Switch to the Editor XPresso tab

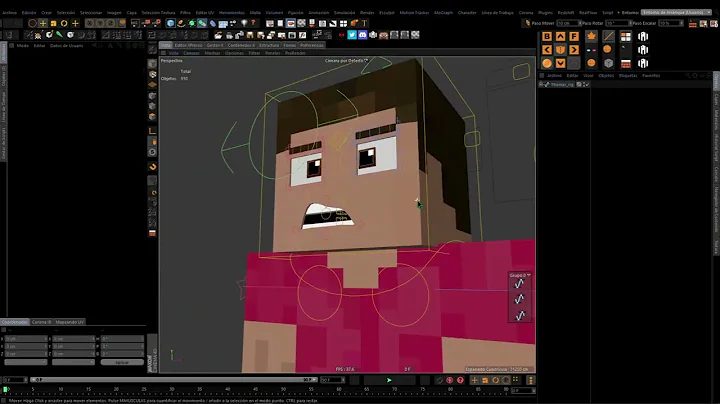(188, 45)
